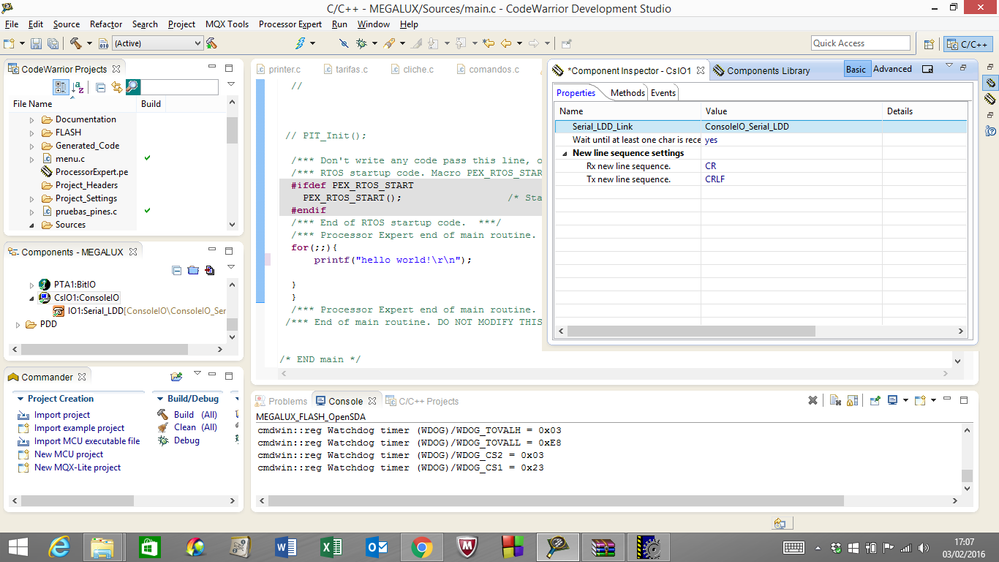Click the Quick Access search field
The image size is (999, 562).
point(859,43)
